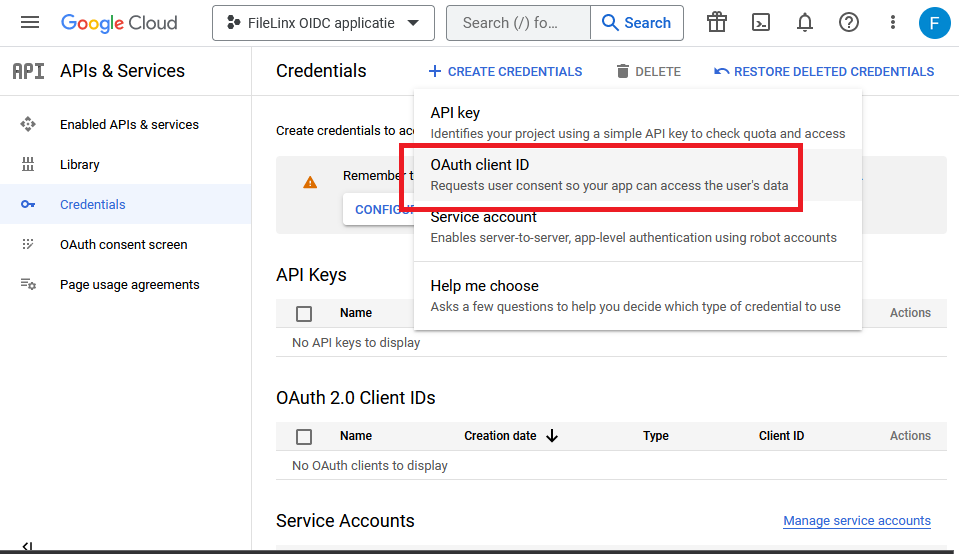Open the gift free trial icon
959x554 pixels.
[x=717, y=23]
